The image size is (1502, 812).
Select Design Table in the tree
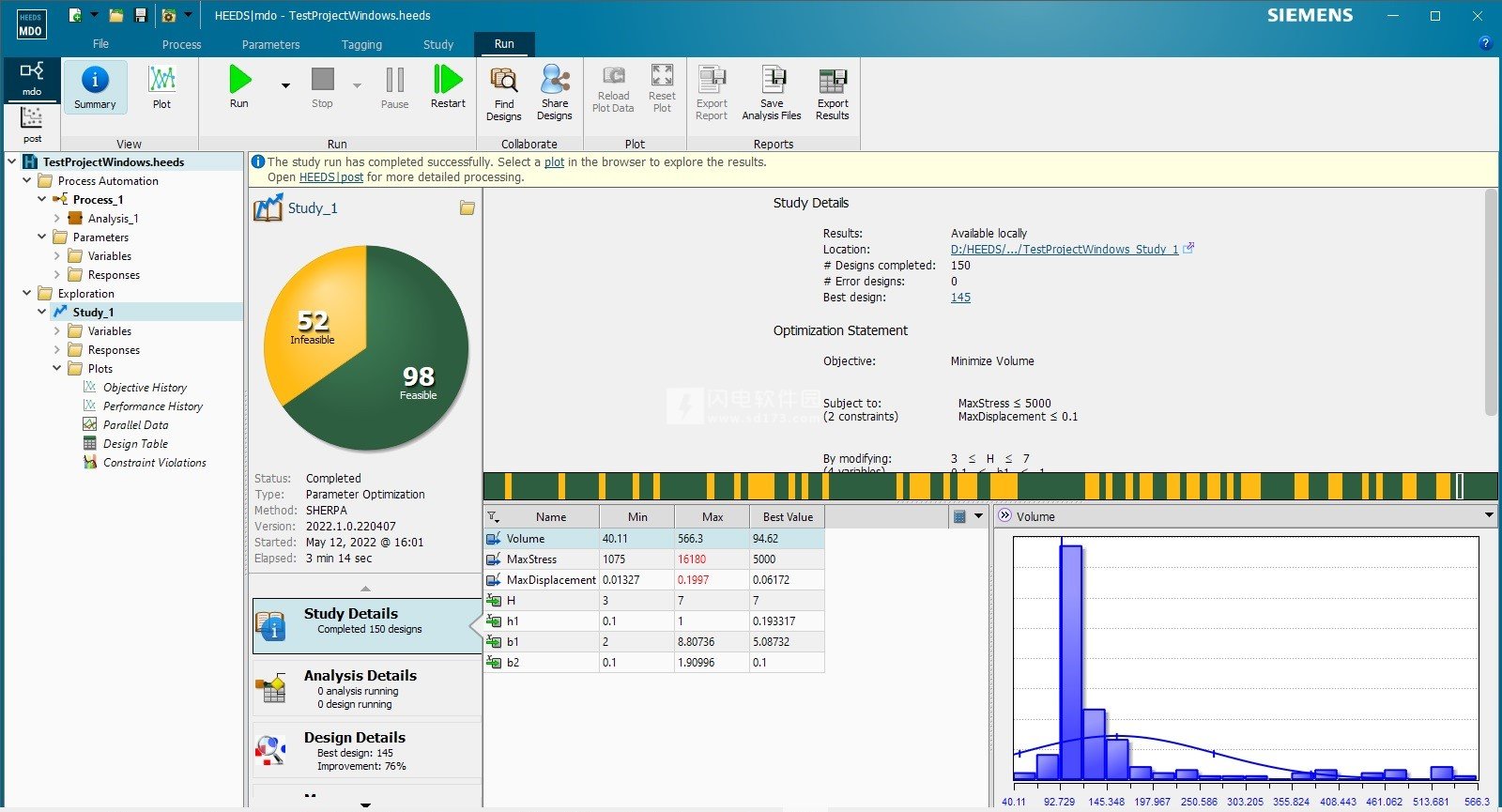(x=135, y=444)
